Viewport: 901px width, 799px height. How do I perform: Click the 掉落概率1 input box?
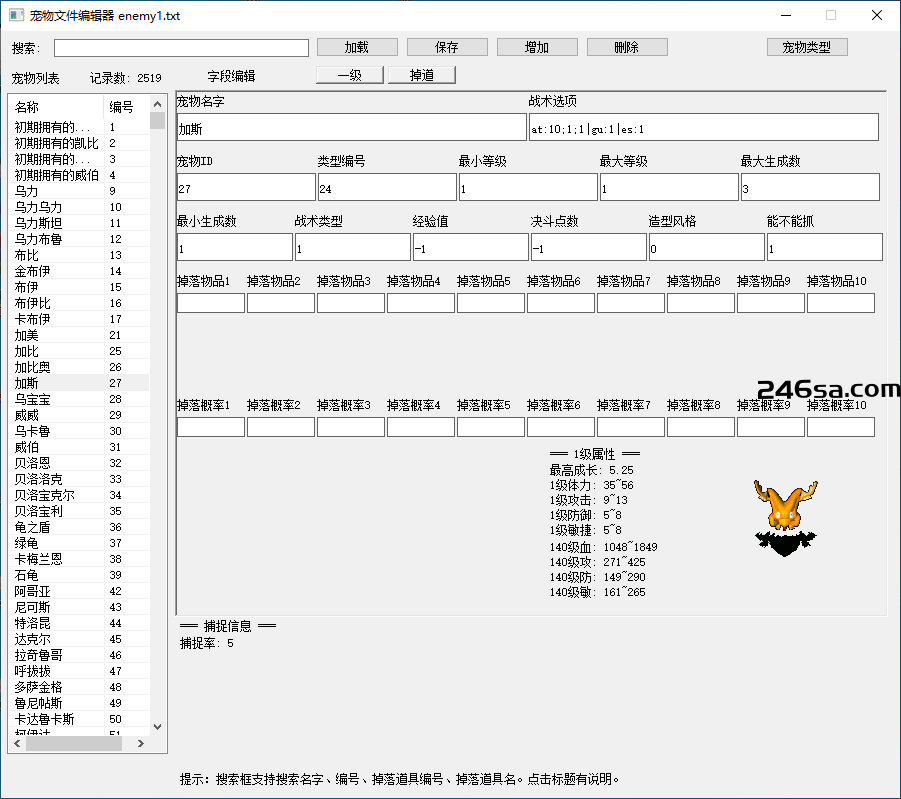point(211,427)
